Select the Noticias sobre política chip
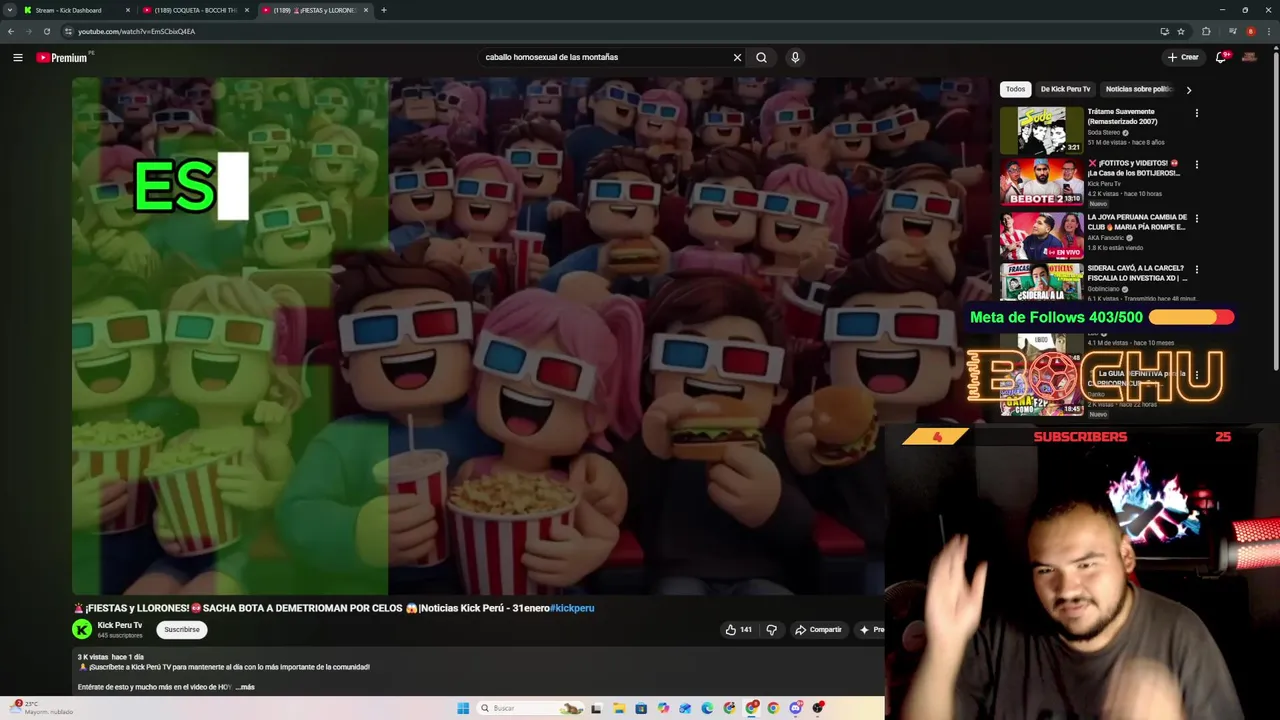Image resolution: width=1280 pixels, height=720 pixels. tap(1138, 89)
